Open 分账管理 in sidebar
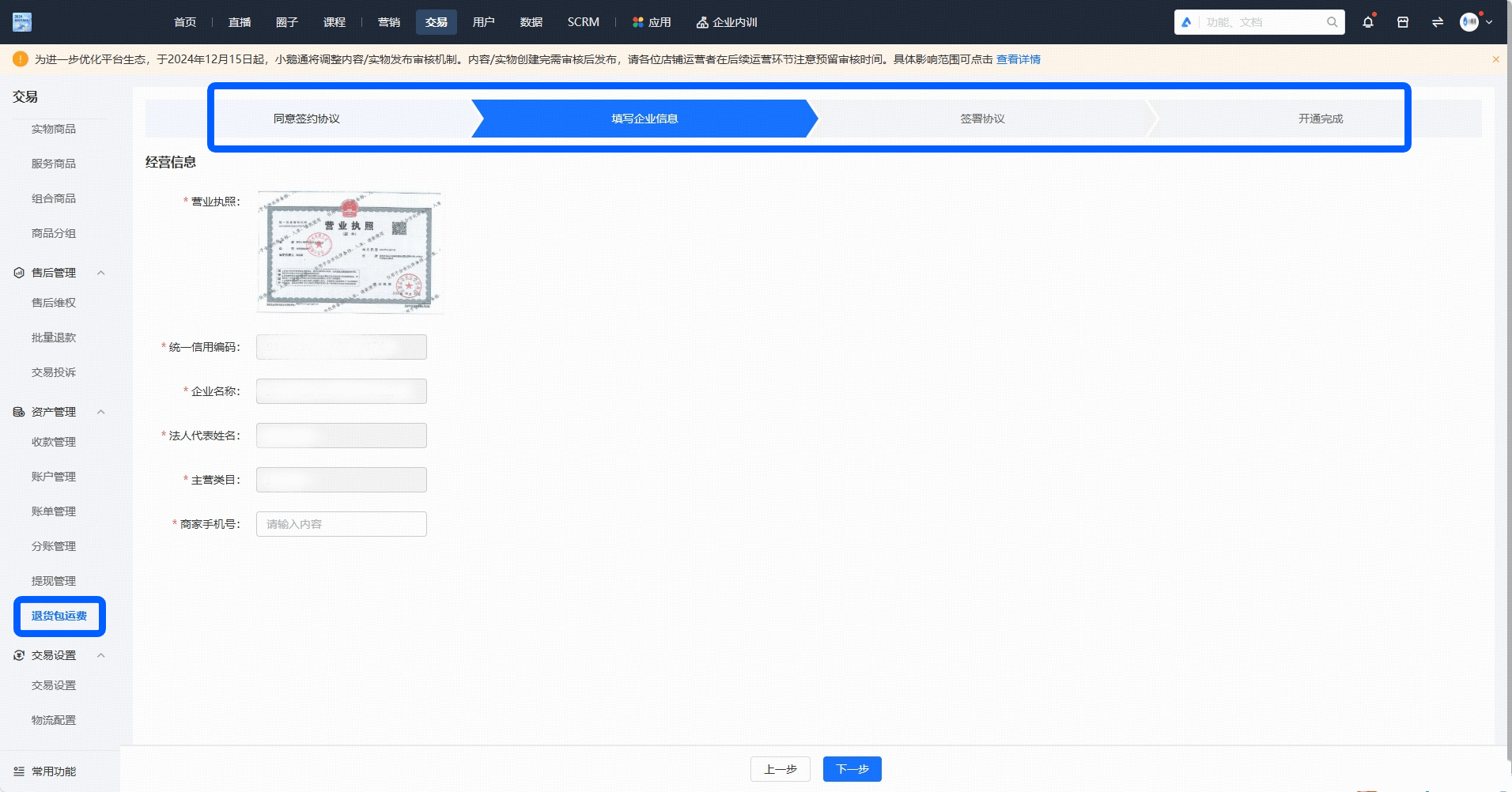Screen dimensions: 1512x792 (54, 546)
